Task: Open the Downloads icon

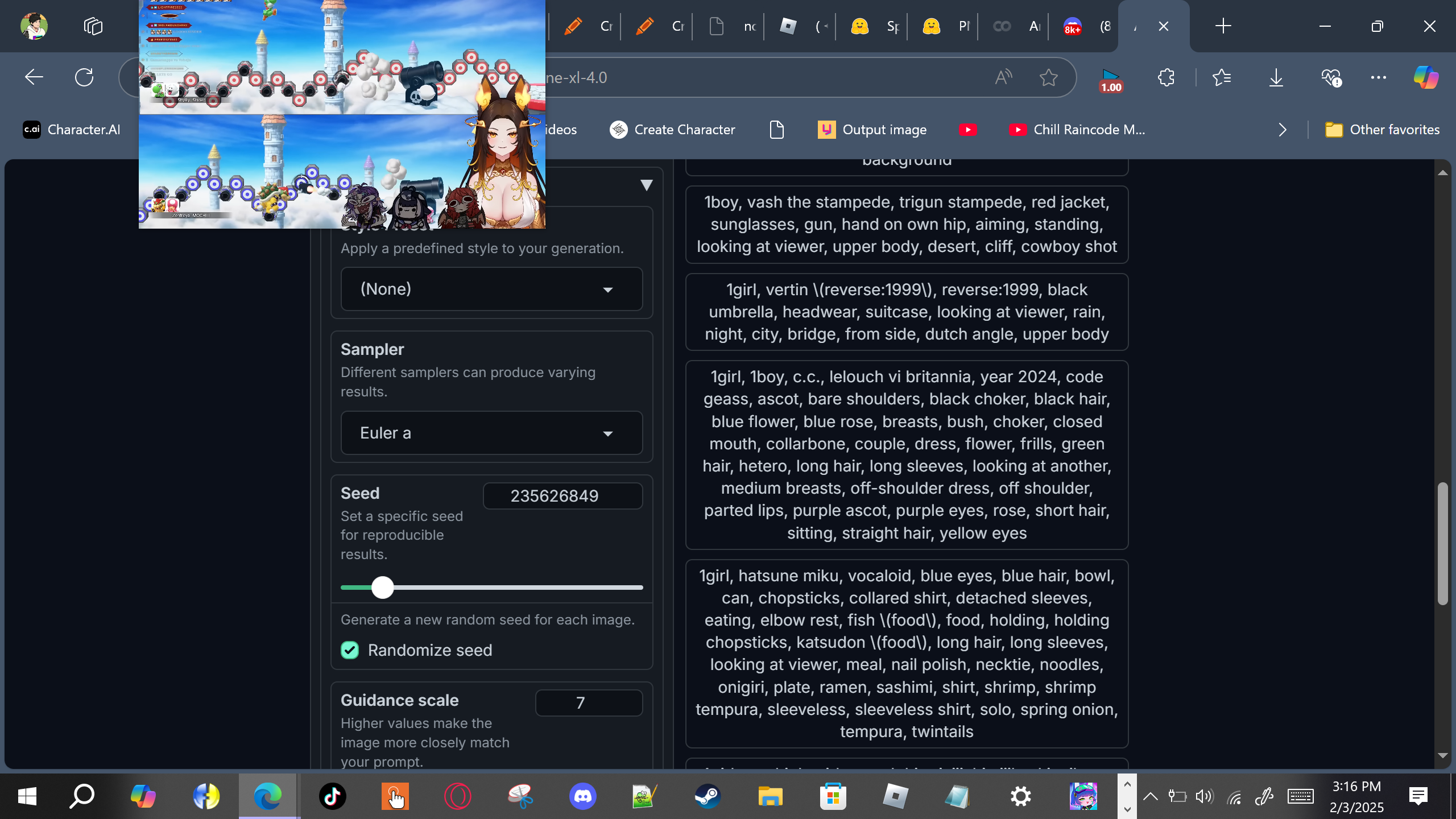Action: click(1276, 77)
